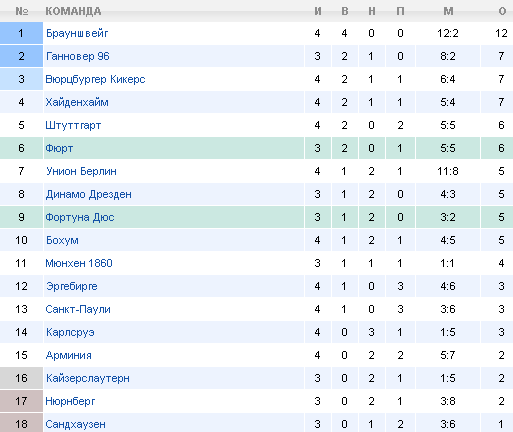The image size is (513, 432).
Task: Open the Динамо Дрезден team page
Action: click(89, 194)
